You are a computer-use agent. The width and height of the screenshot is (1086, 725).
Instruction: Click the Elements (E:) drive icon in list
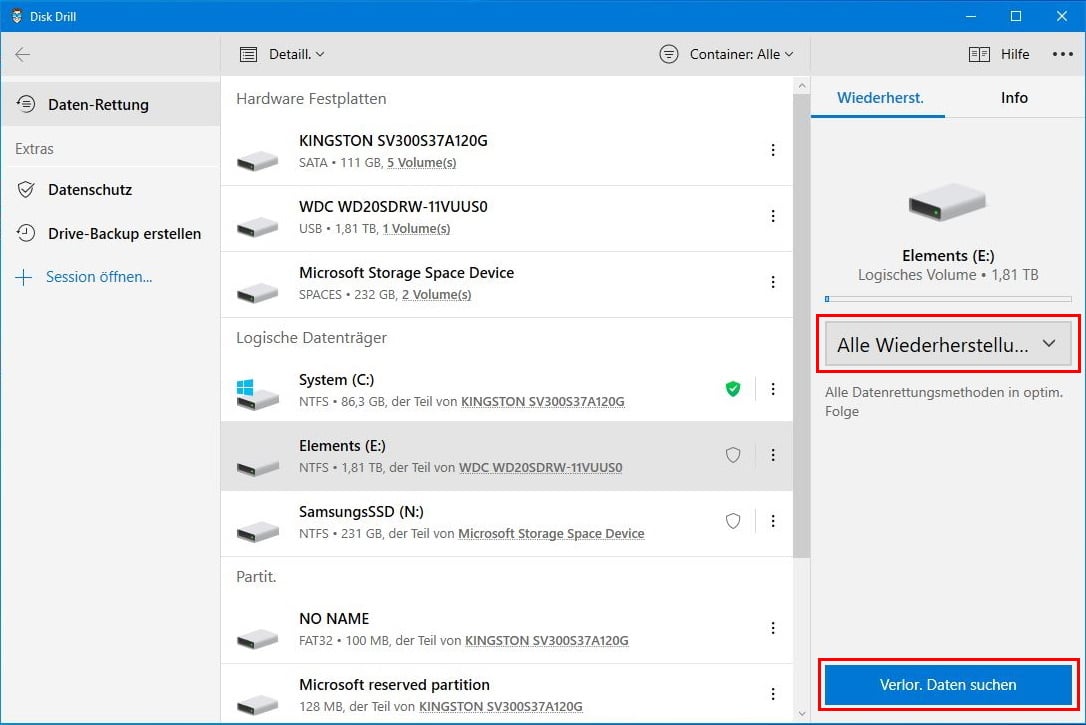click(257, 467)
